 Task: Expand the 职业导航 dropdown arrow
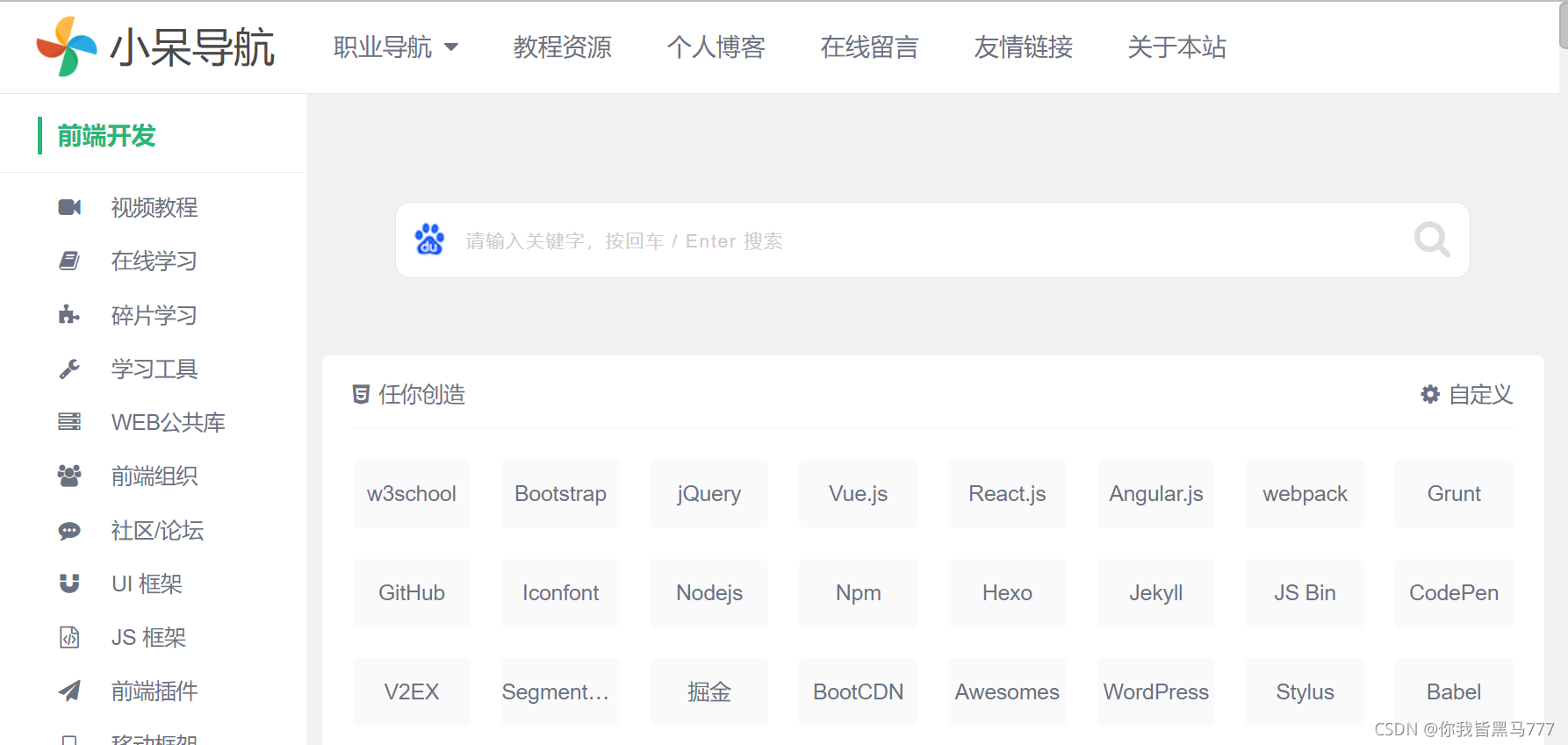451,47
